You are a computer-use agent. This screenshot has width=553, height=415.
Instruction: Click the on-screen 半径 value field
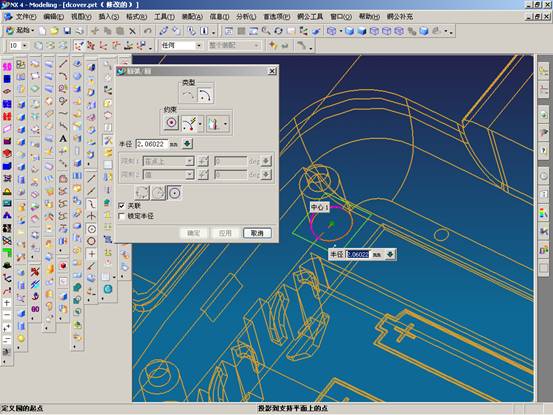358,254
